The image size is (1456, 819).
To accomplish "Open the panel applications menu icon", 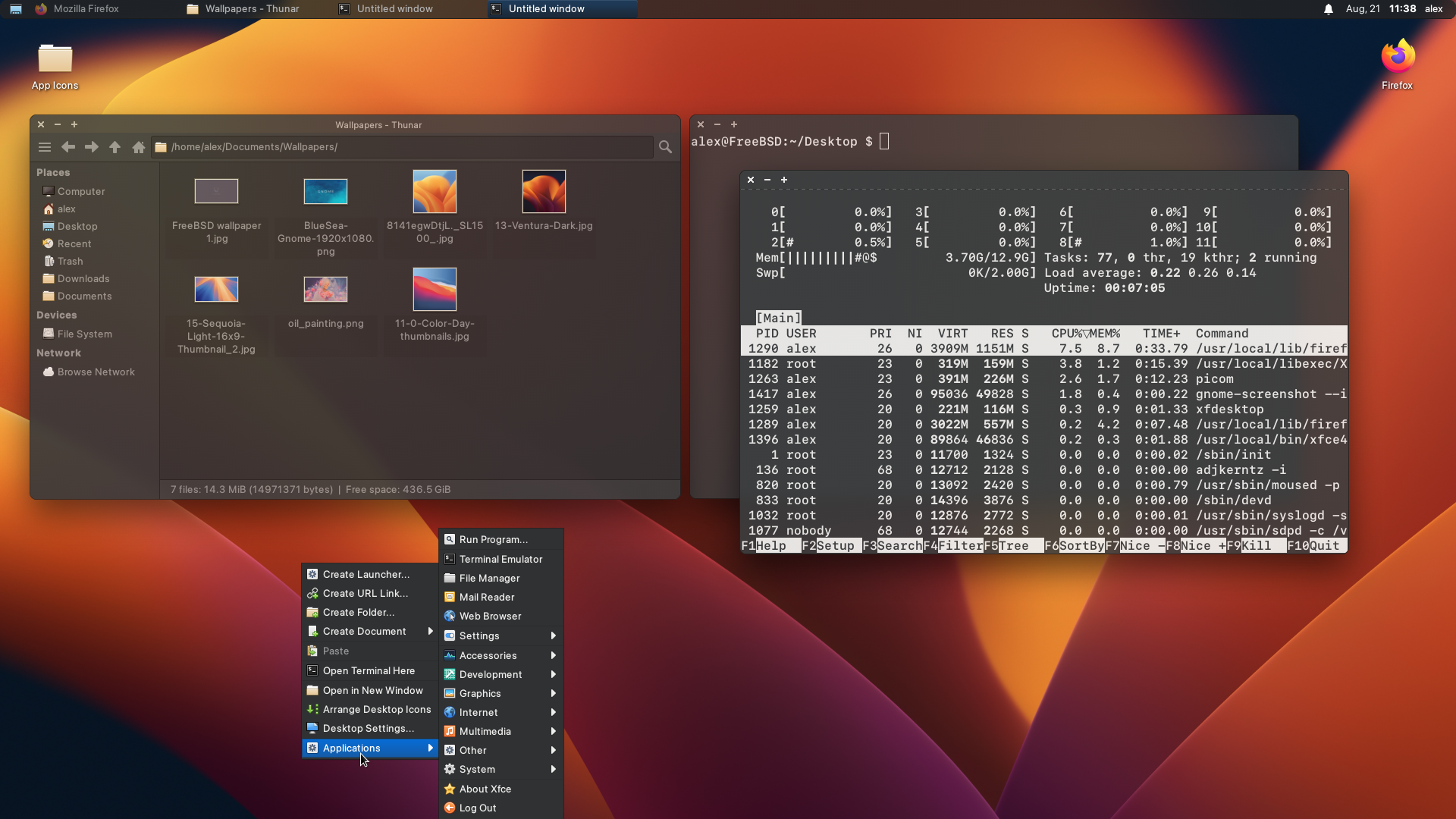I will click(15, 9).
